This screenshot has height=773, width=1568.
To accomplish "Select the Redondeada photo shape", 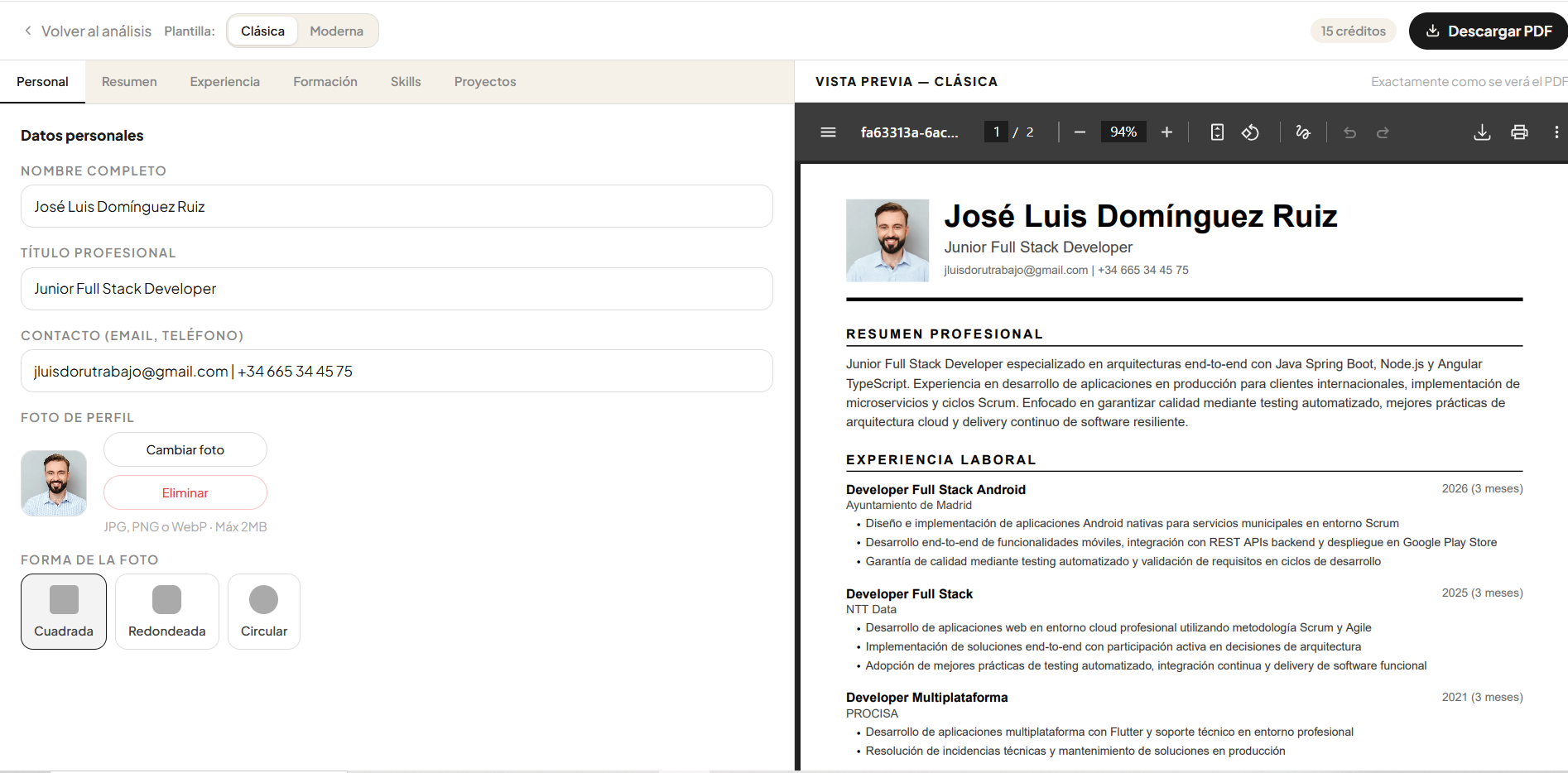I will pyautogui.click(x=167, y=612).
